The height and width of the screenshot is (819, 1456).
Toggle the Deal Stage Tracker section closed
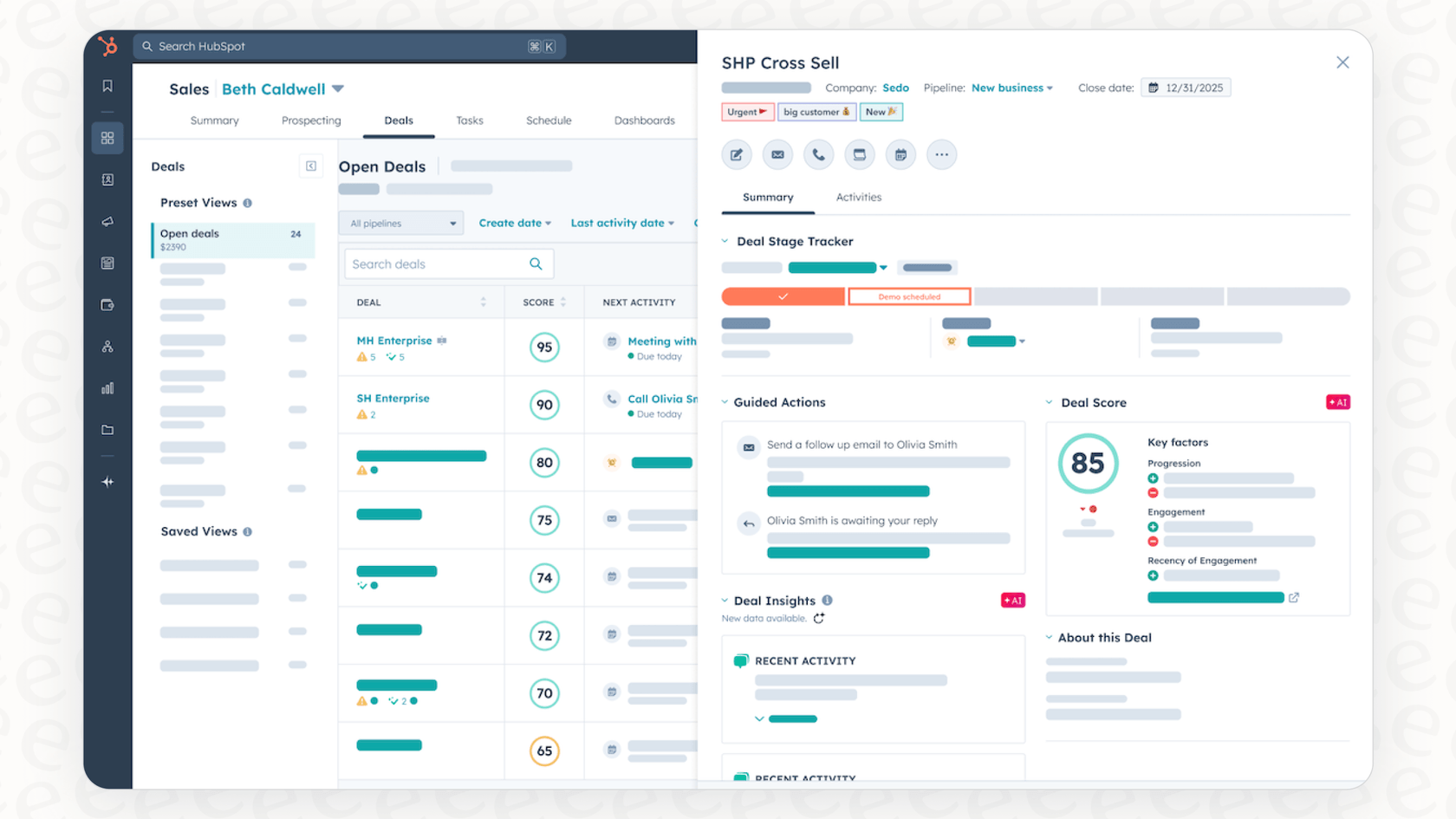click(x=726, y=241)
